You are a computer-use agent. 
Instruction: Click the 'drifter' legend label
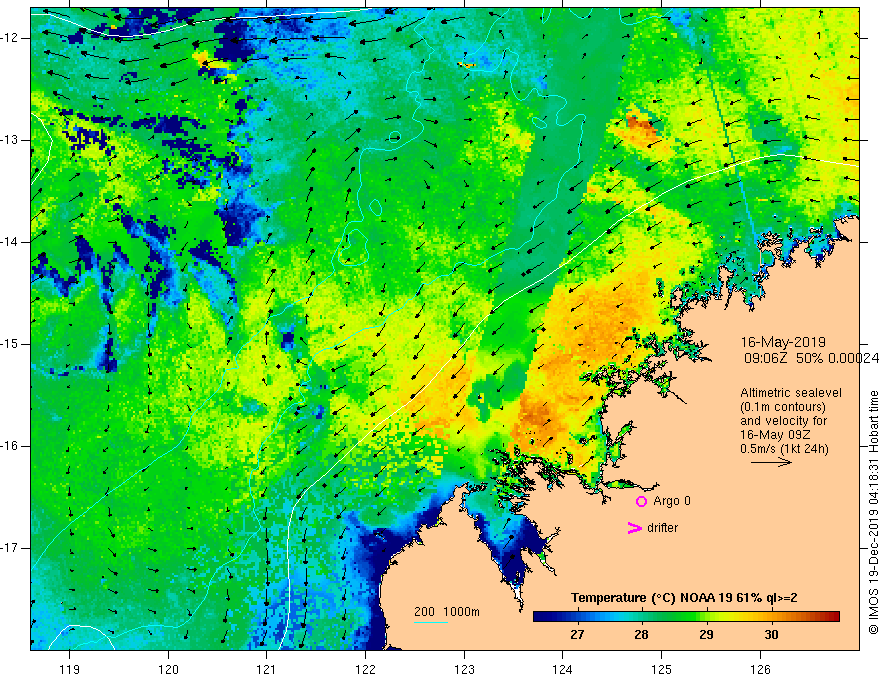pos(662,528)
